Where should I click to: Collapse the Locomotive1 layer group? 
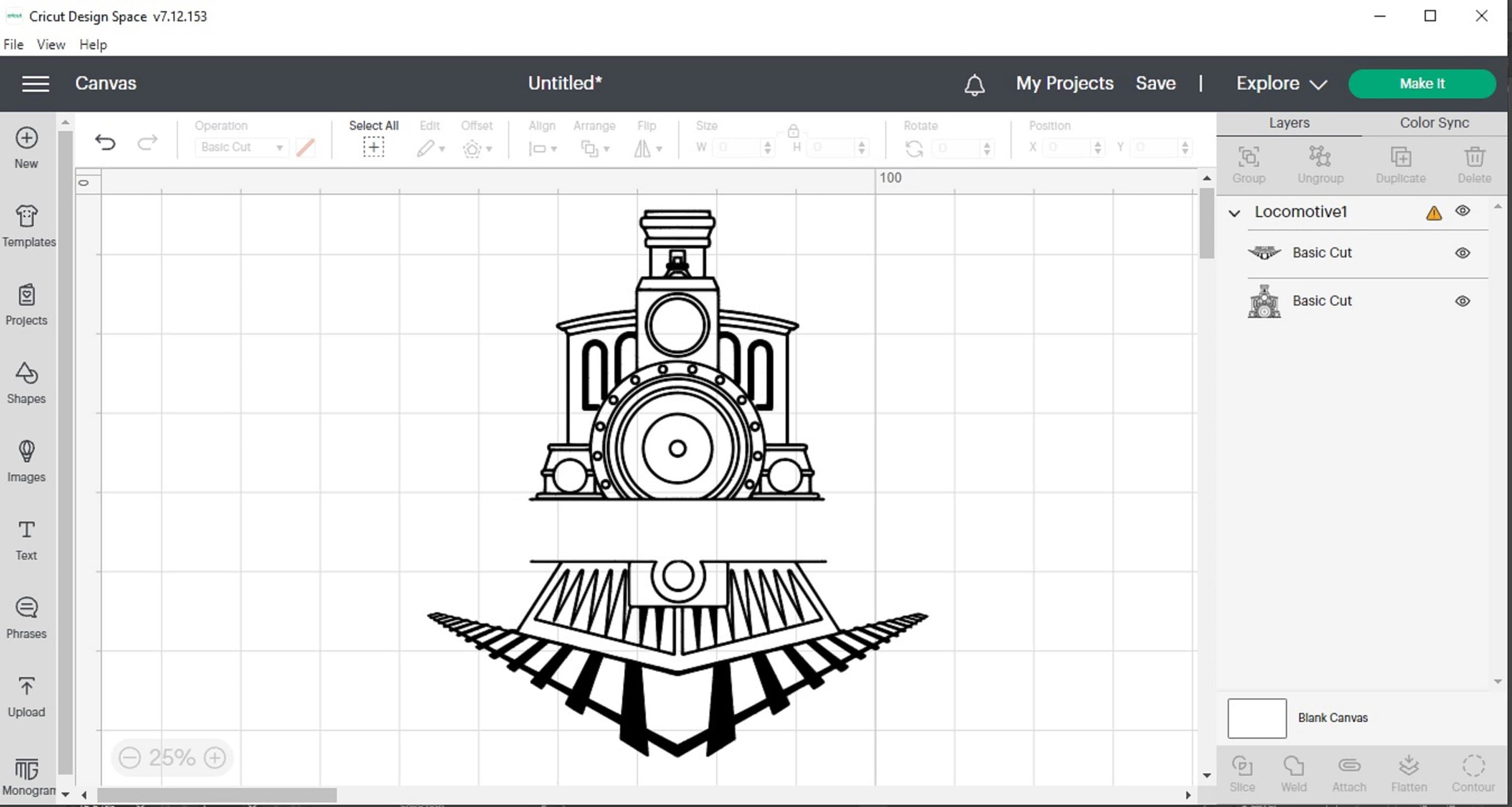[1234, 212]
